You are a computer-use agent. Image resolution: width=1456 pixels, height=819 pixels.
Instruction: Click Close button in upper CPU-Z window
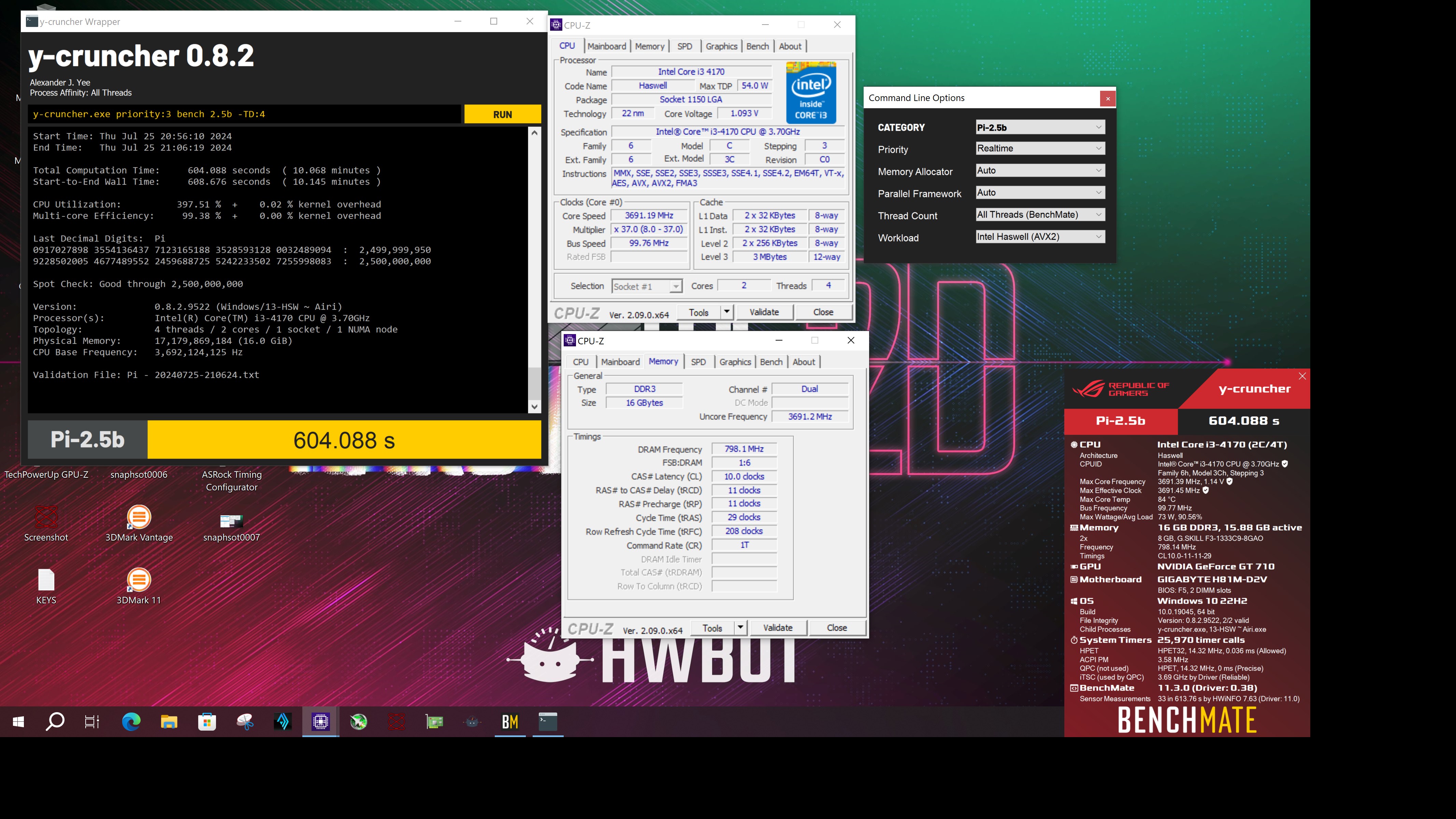(823, 312)
